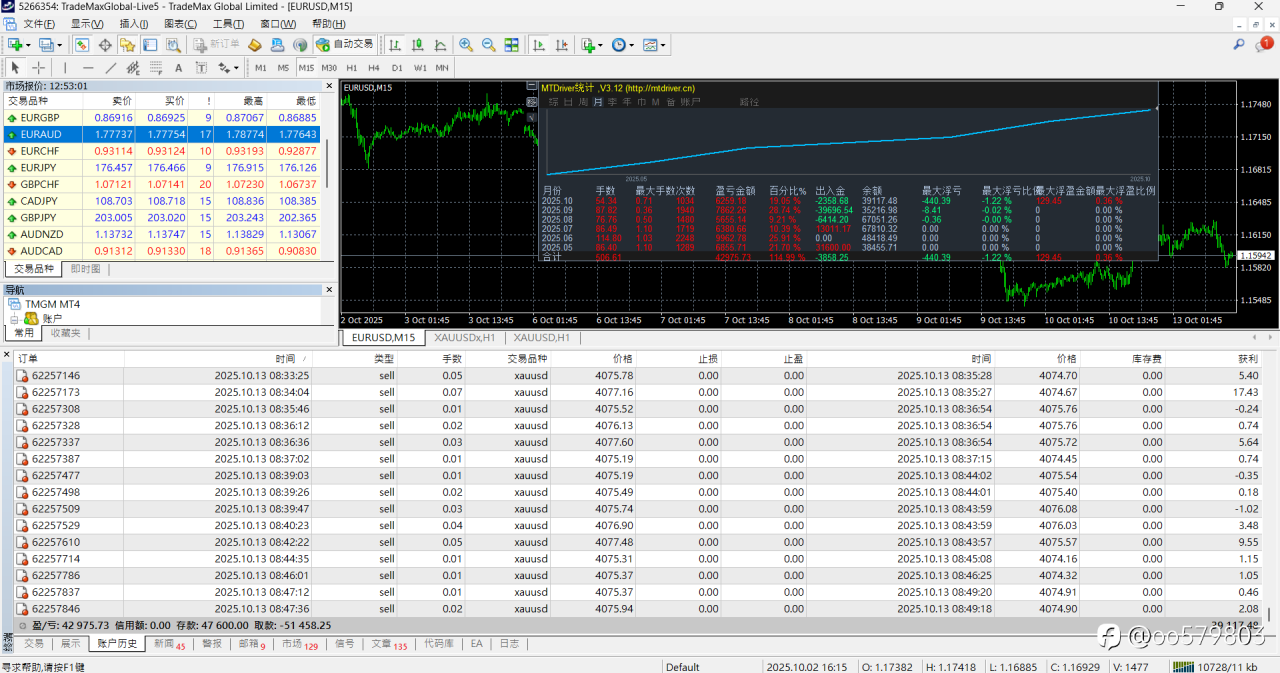The width and height of the screenshot is (1280, 673).
Task: Select the trendline drawing tool
Action: [x=111, y=68]
